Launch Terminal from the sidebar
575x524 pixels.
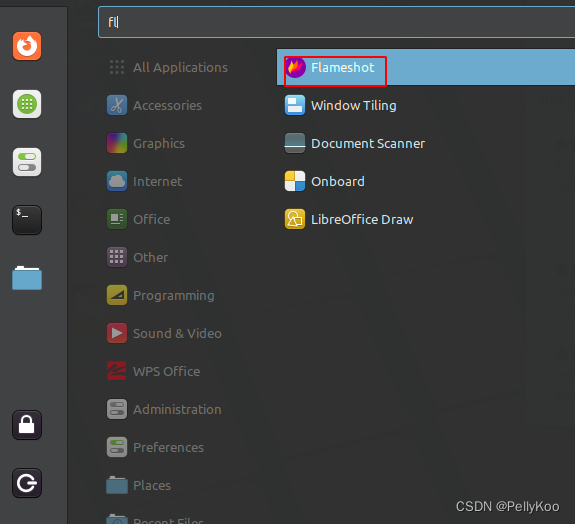(27, 220)
